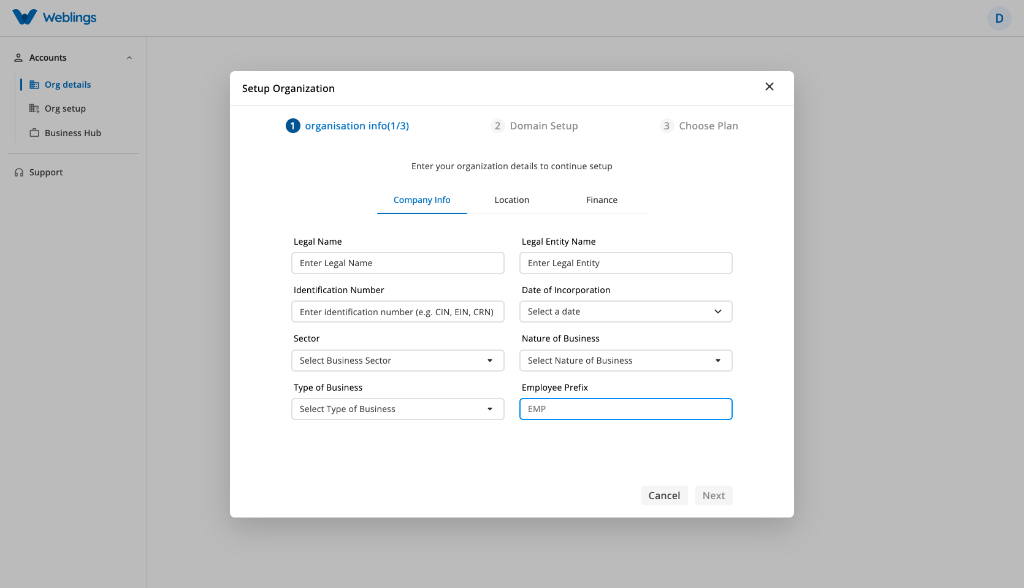Click the 'Date of Incorporation' label
The image size is (1024, 588).
coord(566,290)
